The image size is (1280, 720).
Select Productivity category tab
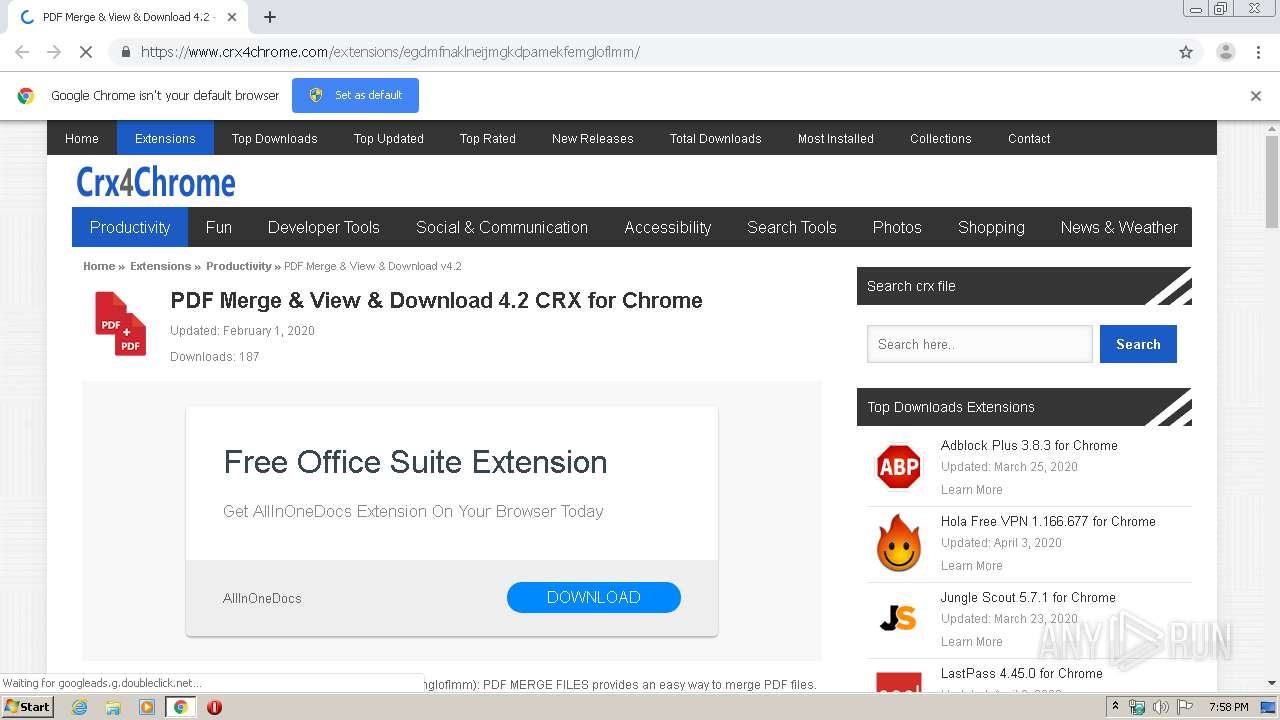130,227
